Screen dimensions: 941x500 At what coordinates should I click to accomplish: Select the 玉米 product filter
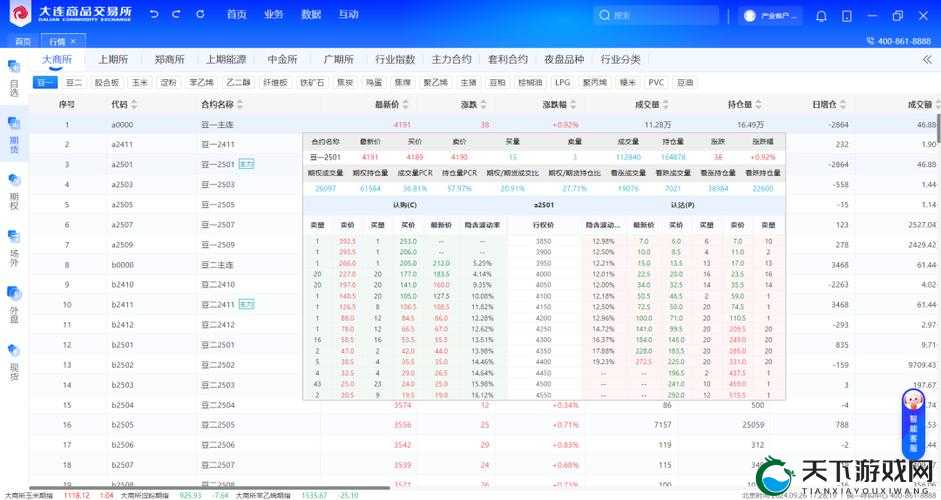point(140,82)
